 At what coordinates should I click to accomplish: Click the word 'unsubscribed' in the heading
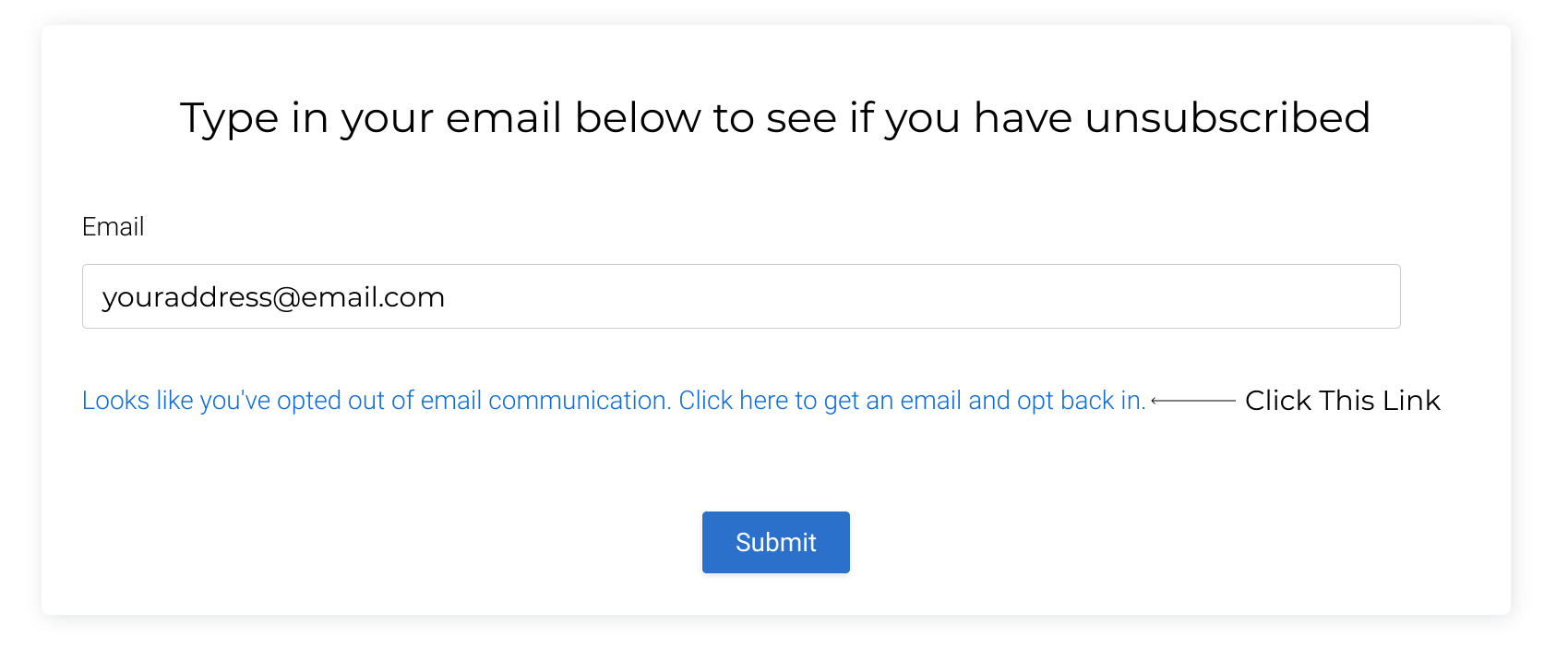tap(1227, 118)
